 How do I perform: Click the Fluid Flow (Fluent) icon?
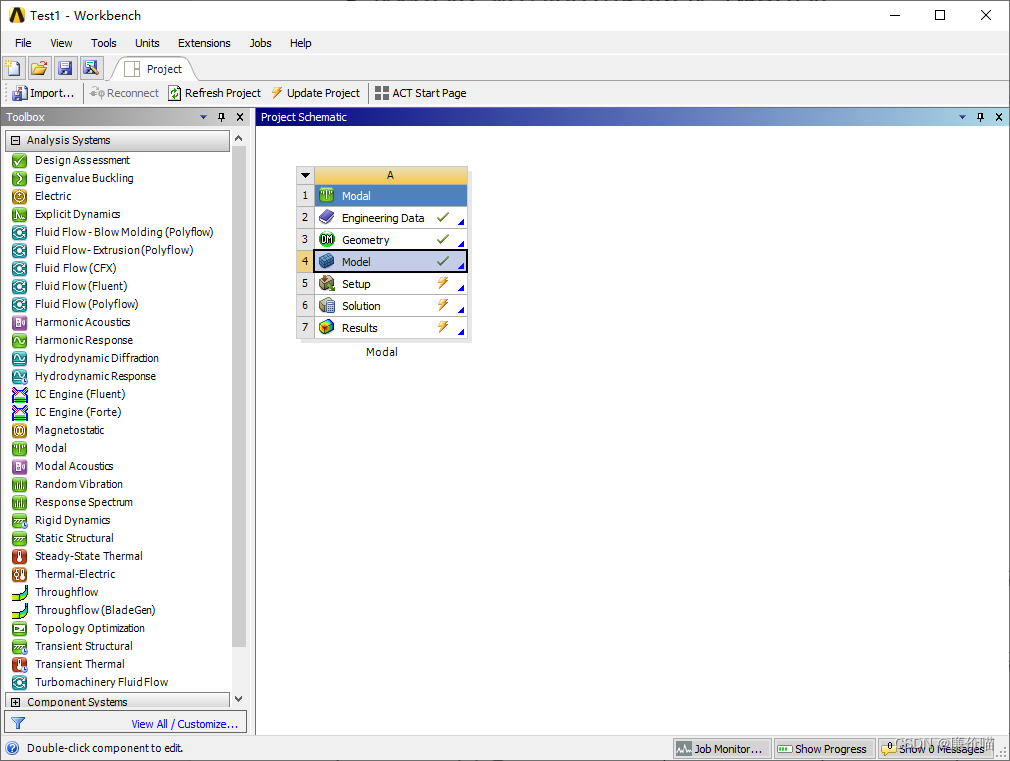(19, 286)
